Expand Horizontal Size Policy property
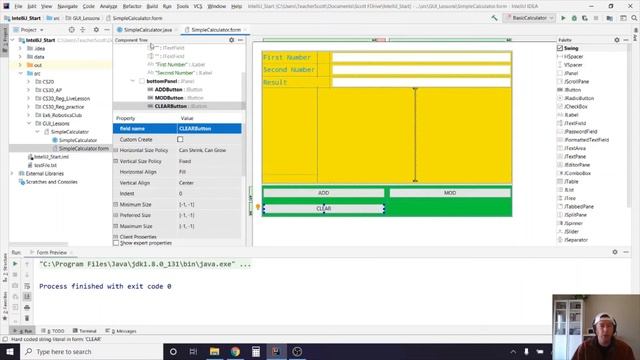Image resolution: width=640 pixels, height=360 pixels. tap(116, 150)
